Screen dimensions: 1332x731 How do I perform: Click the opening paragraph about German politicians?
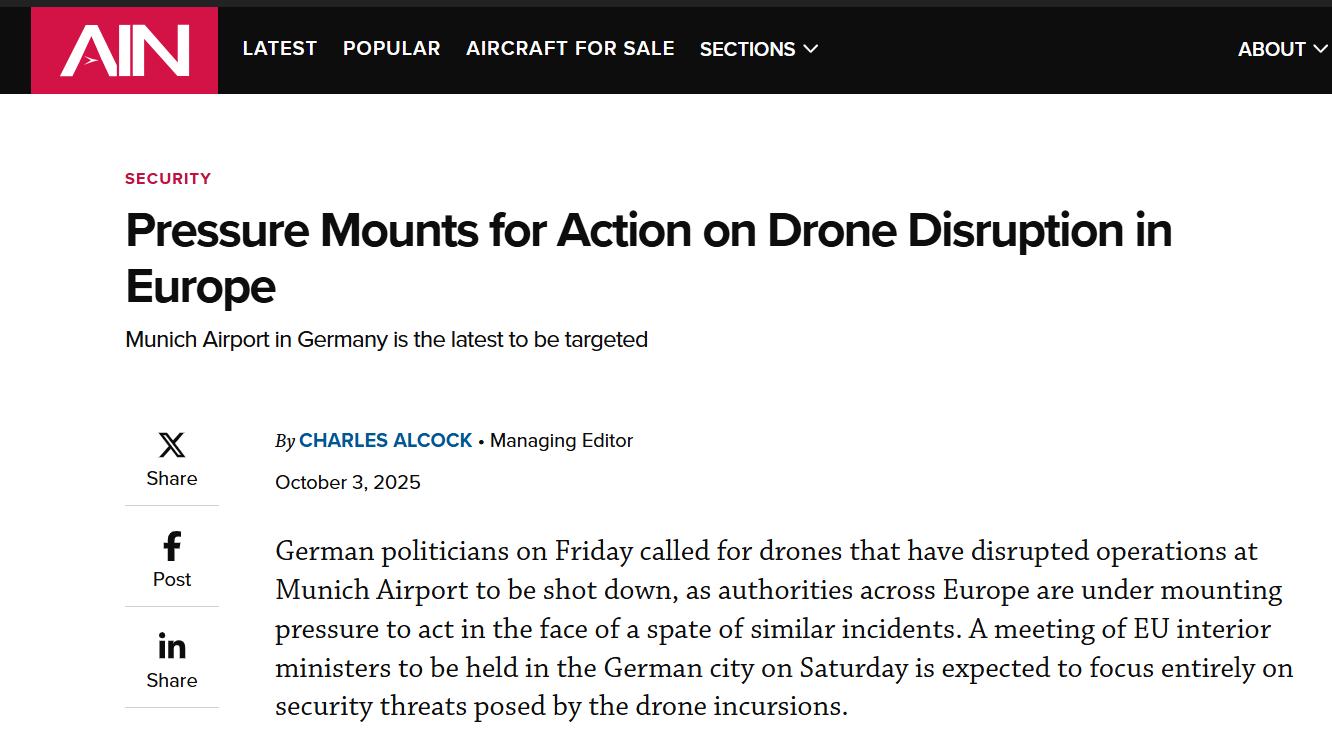pos(780,629)
